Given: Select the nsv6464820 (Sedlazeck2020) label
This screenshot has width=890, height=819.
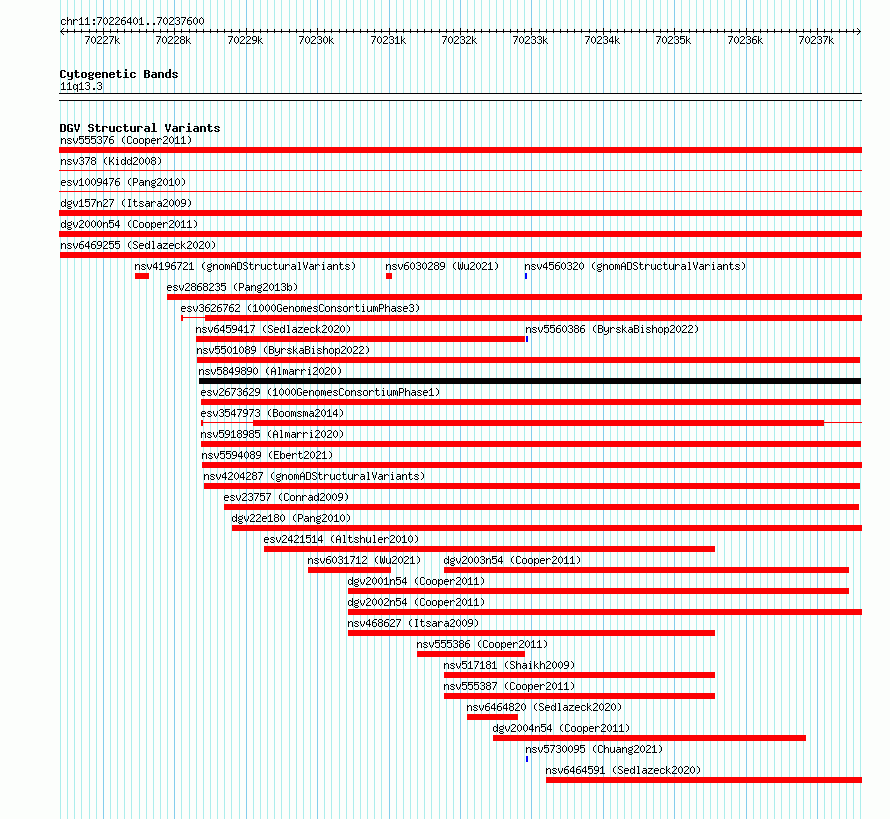Looking at the screenshot, I should tap(544, 707).
